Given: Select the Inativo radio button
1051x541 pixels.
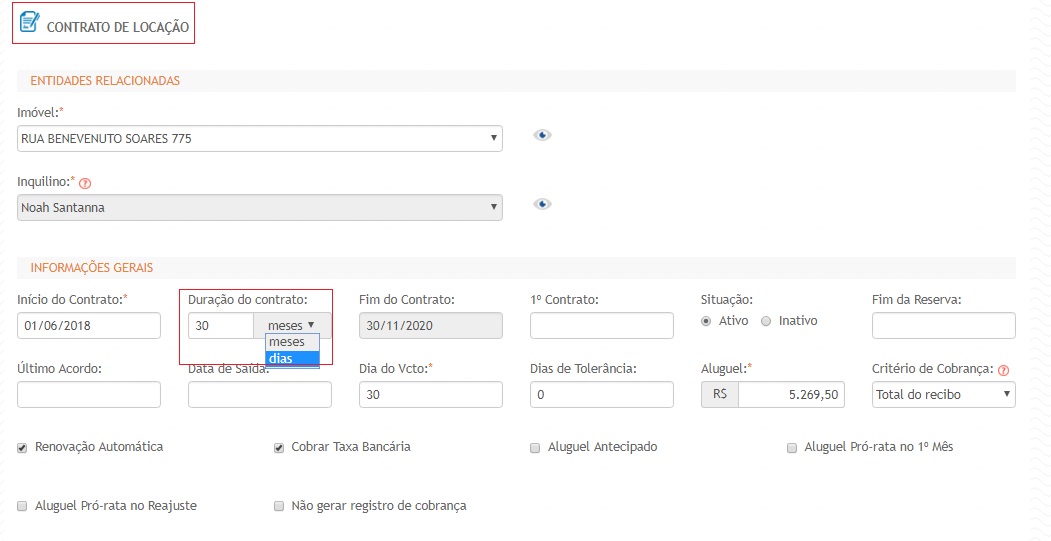Looking at the screenshot, I should (767, 321).
